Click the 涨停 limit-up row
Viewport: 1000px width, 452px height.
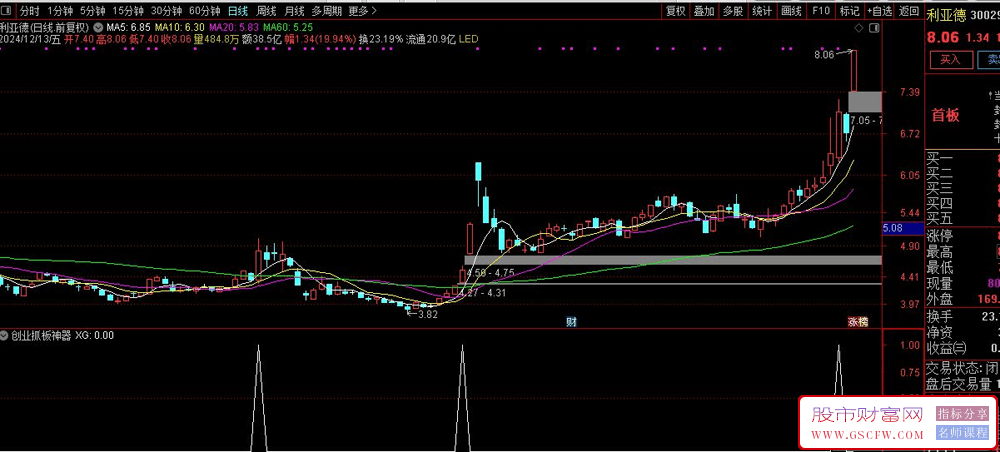[962, 237]
